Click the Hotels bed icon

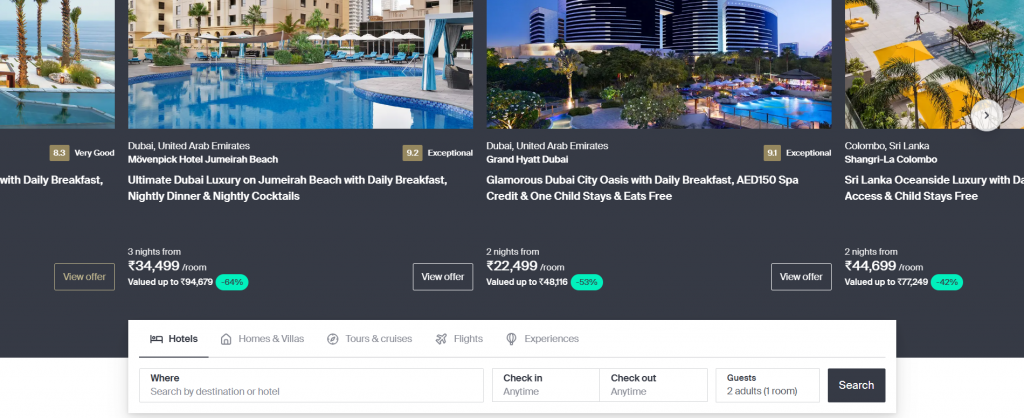pyautogui.click(x=156, y=339)
